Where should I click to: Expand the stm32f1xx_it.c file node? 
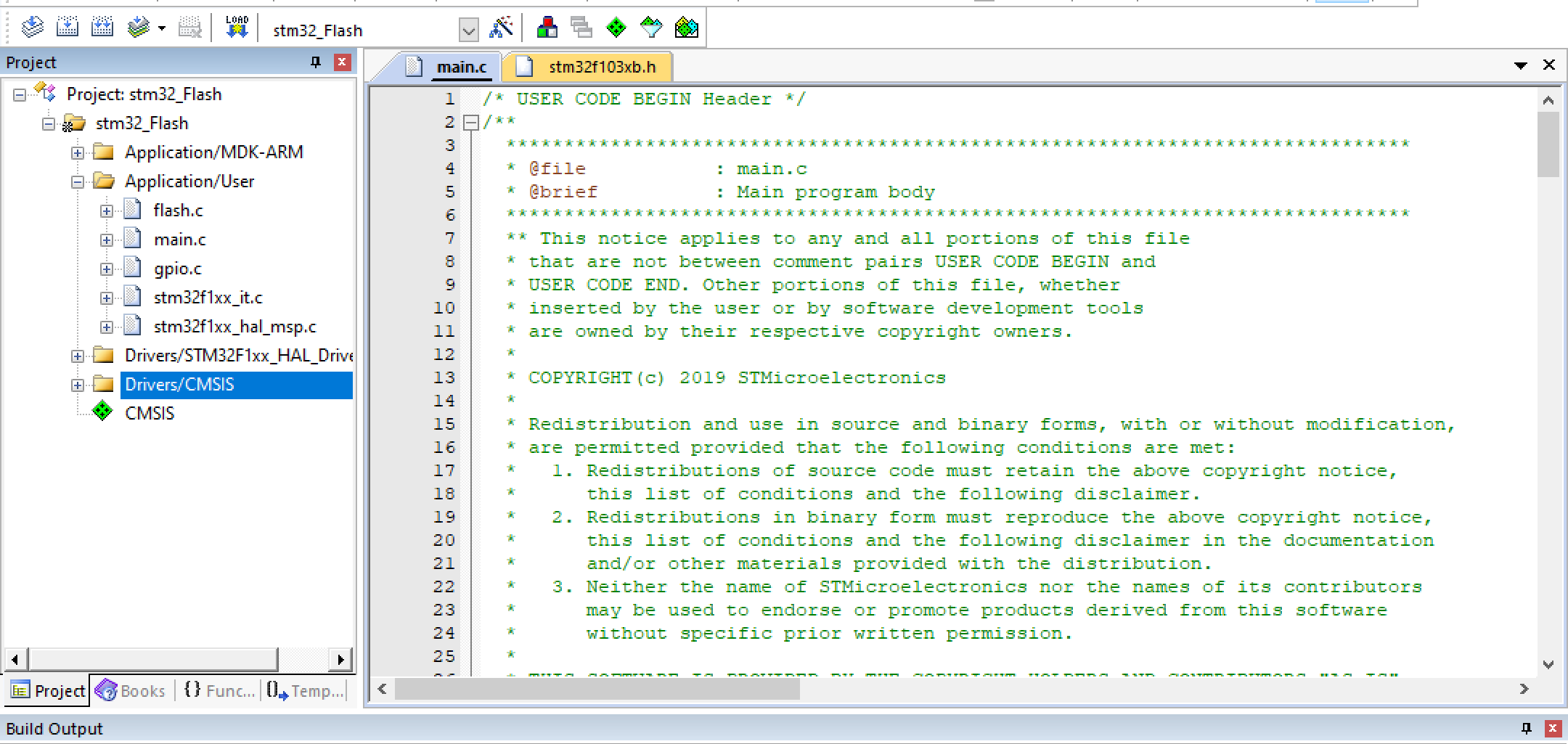point(107,298)
